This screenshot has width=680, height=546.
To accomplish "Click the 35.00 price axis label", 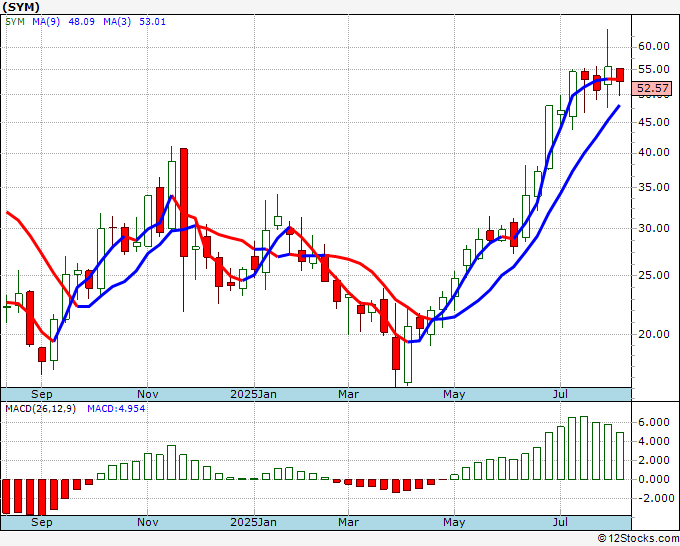I will [654, 187].
